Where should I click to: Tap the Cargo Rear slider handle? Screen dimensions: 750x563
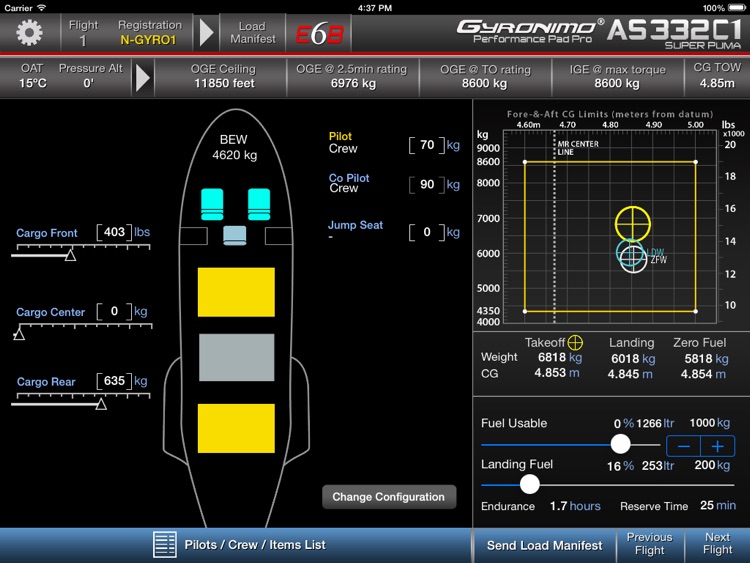click(101, 404)
